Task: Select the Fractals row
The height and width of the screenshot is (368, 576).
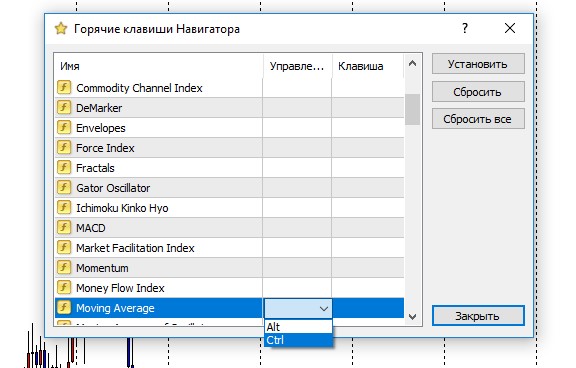Action: coord(229,168)
